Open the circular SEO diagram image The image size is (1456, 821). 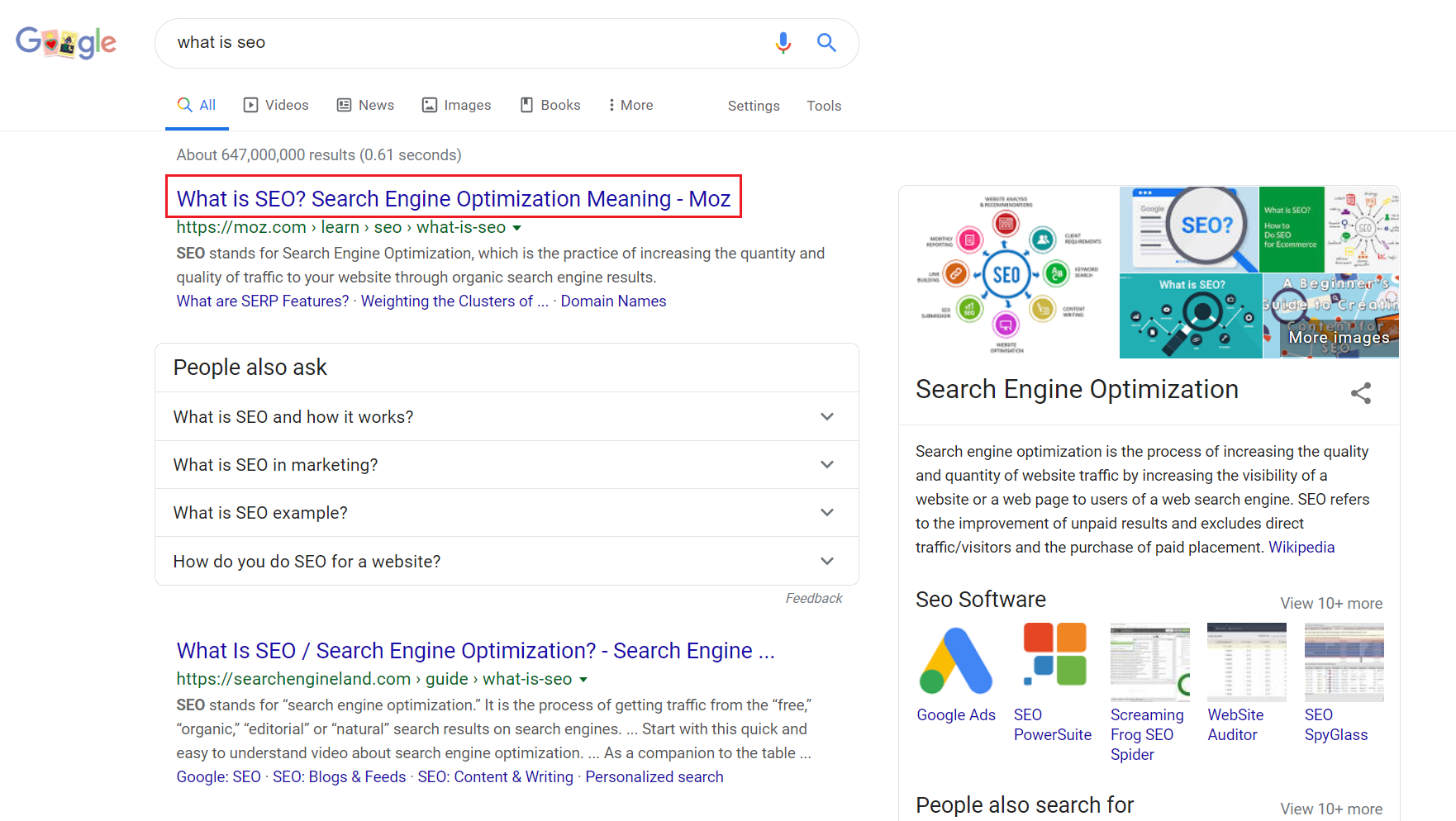tap(1009, 273)
